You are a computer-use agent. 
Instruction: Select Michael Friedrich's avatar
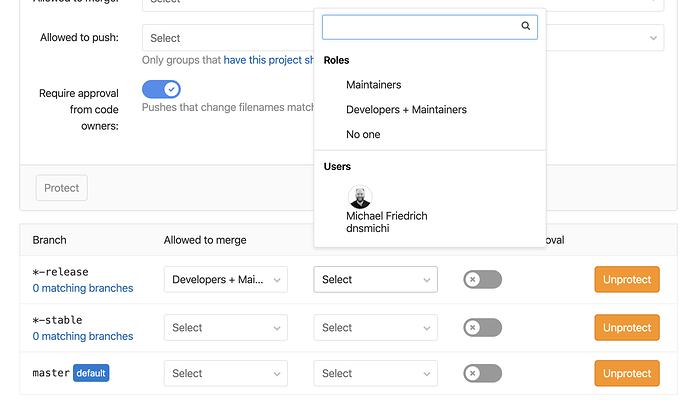click(360, 197)
